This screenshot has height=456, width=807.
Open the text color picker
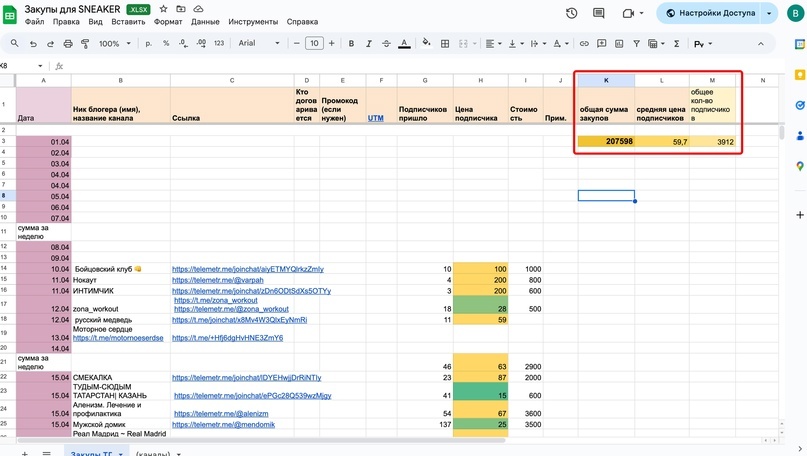pos(404,44)
